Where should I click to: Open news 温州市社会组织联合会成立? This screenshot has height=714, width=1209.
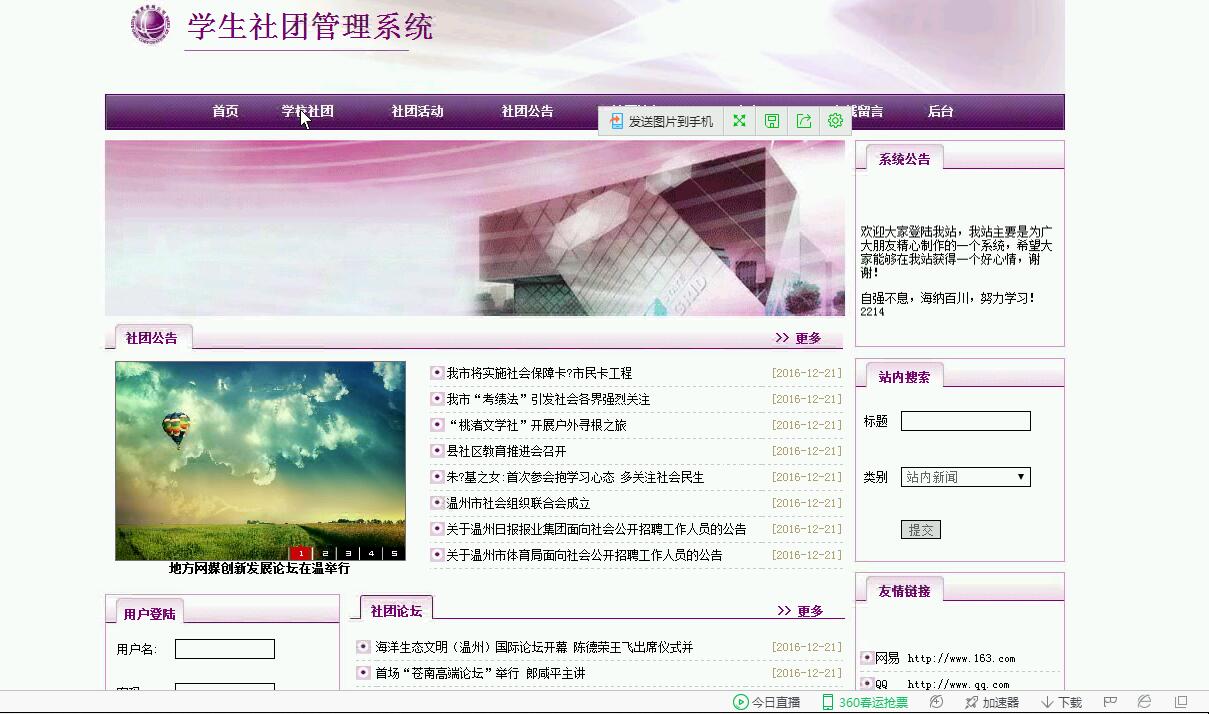coord(518,503)
